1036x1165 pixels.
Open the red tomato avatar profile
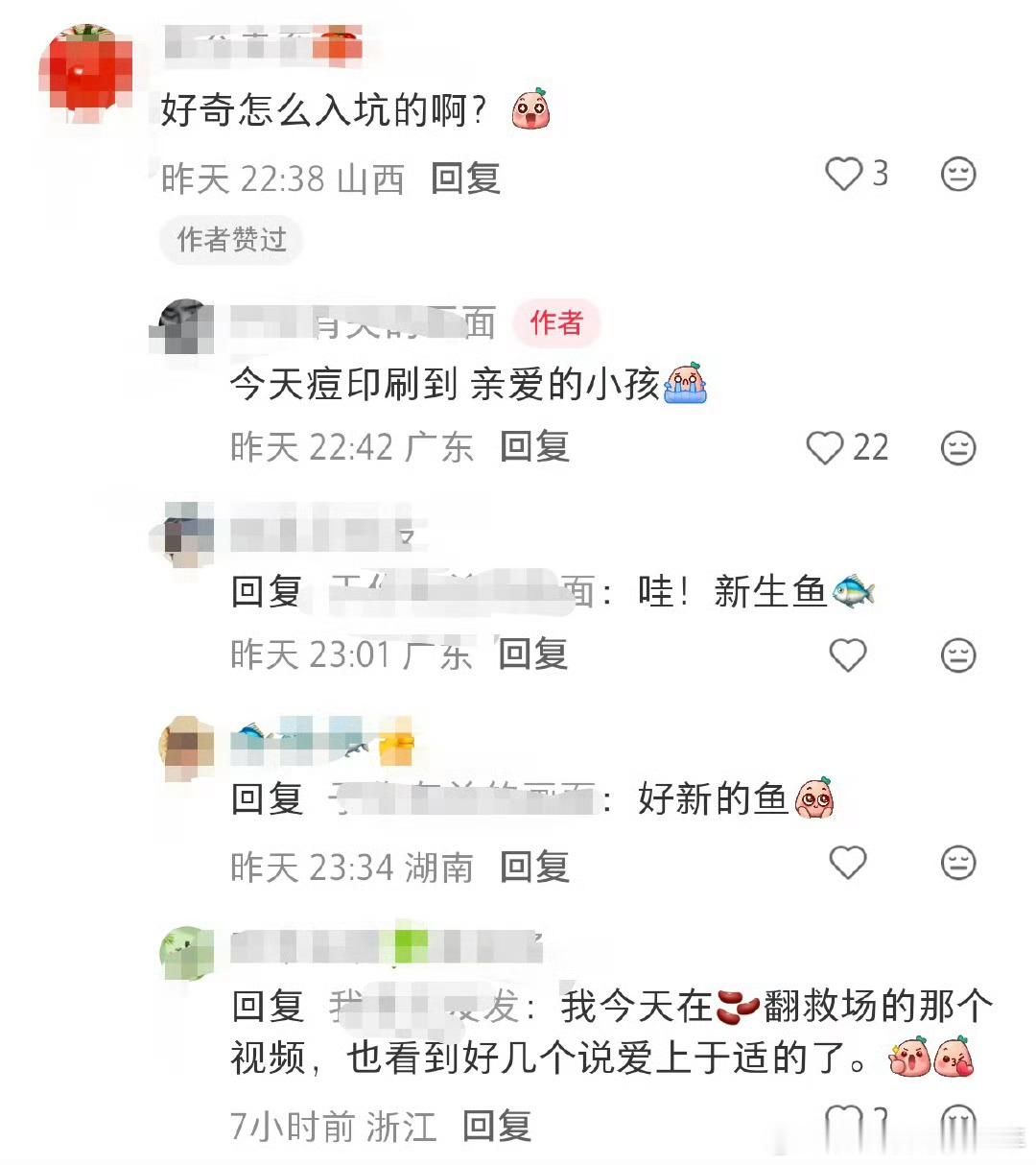pyautogui.click(x=86, y=74)
